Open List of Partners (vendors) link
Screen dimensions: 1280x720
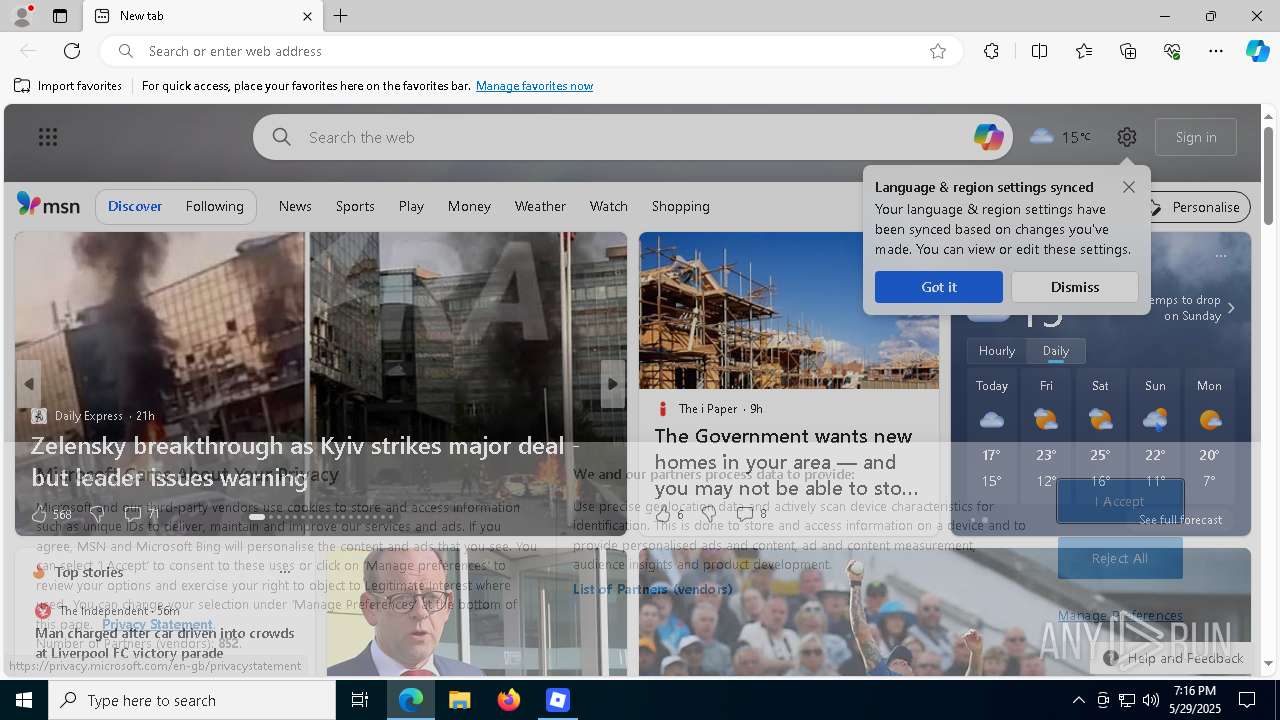click(x=652, y=589)
